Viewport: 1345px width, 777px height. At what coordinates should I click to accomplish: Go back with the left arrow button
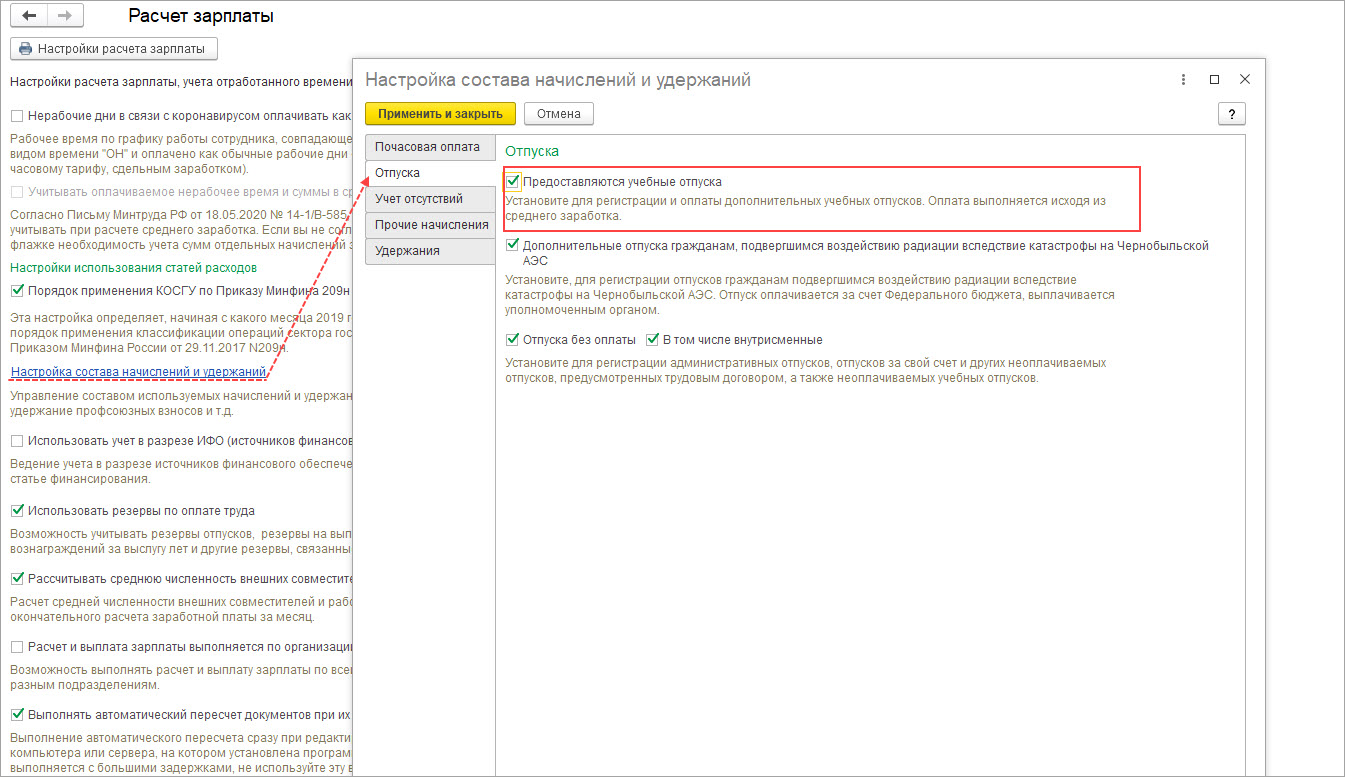tap(28, 16)
